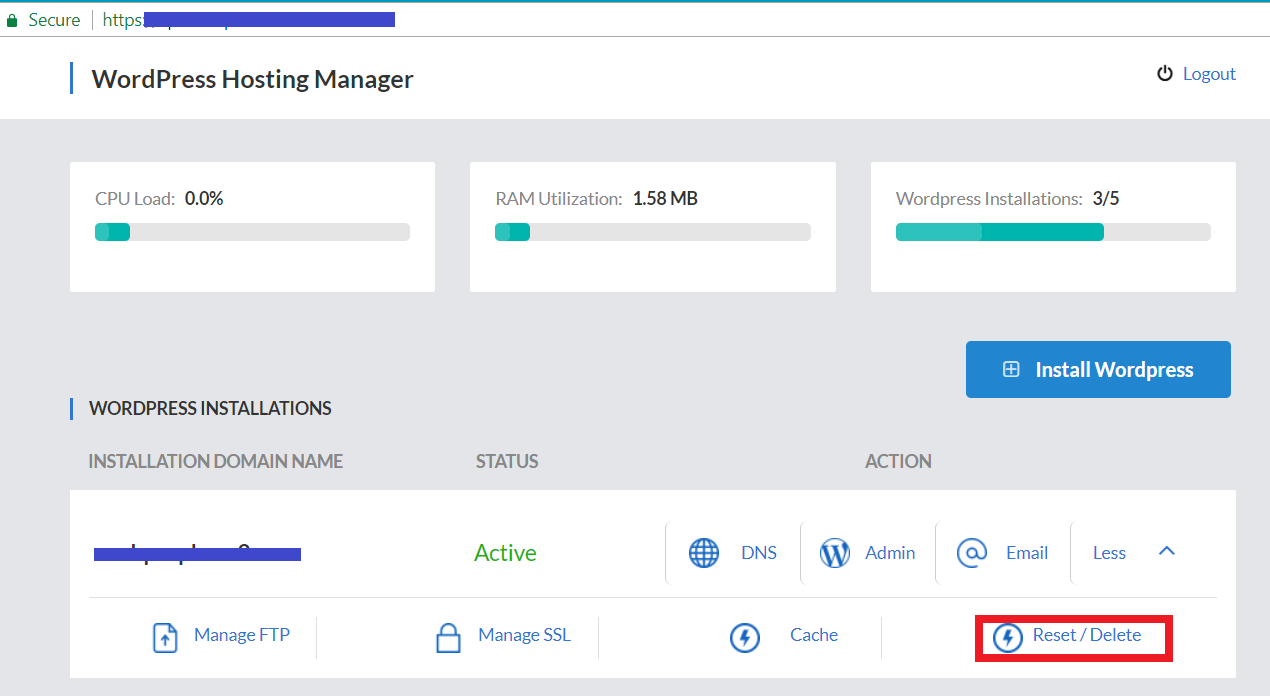Click the CPU Load 0.0% value

click(x=204, y=199)
